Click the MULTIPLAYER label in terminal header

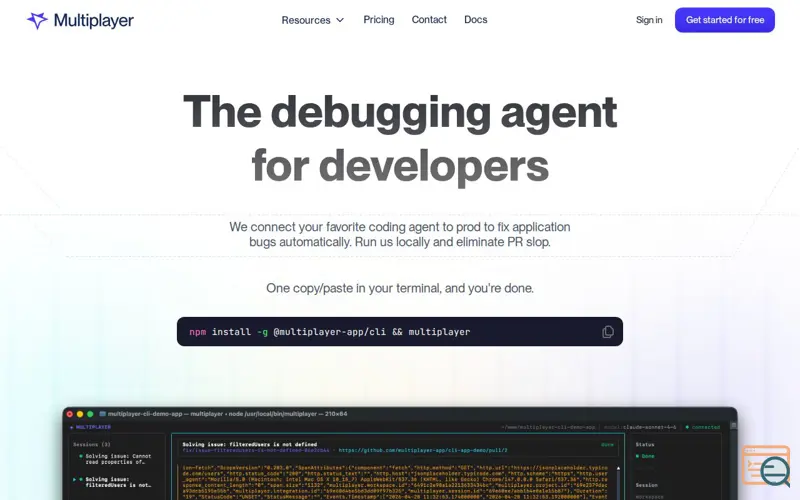coord(90,427)
